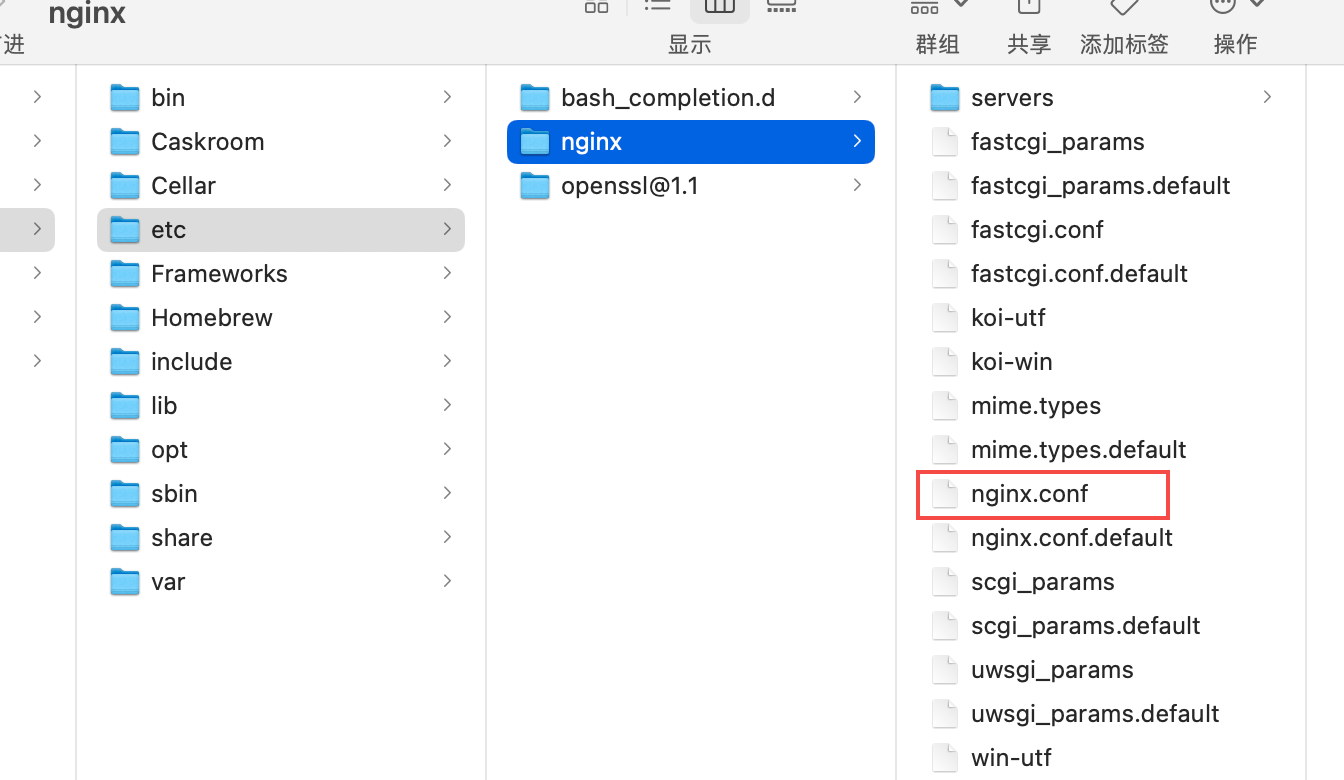Click the sbin folder name
Image resolution: width=1344 pixels, height=780 pixels.
point(174,493)
